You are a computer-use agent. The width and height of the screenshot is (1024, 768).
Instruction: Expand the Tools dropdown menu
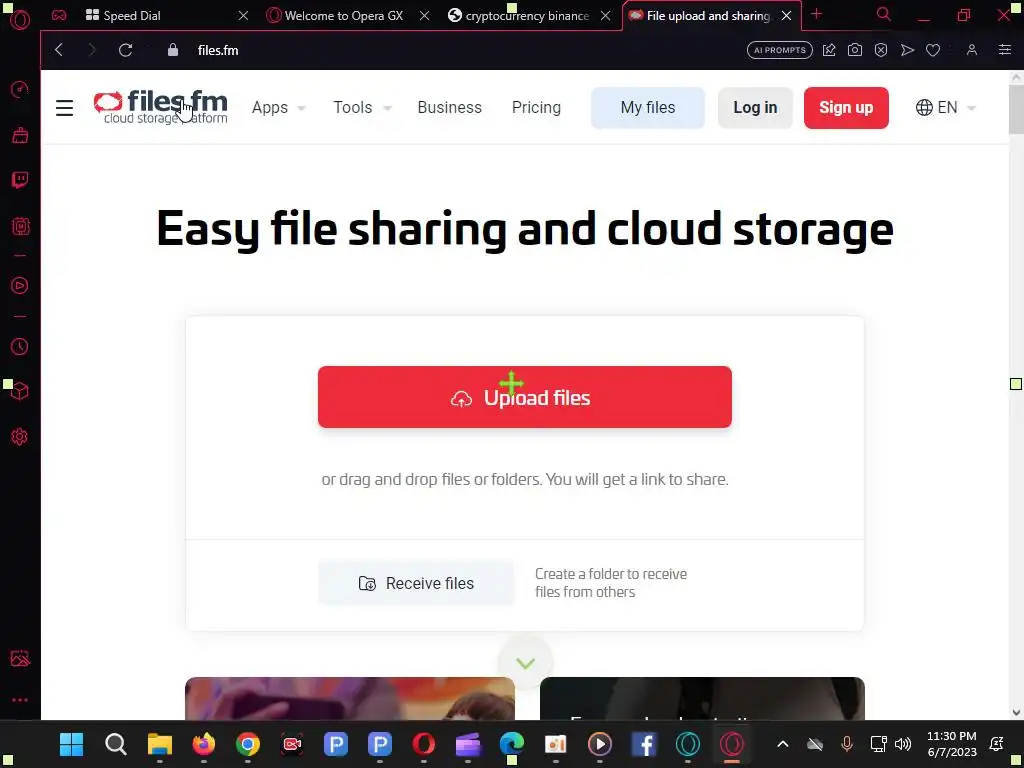click(362, 108)
